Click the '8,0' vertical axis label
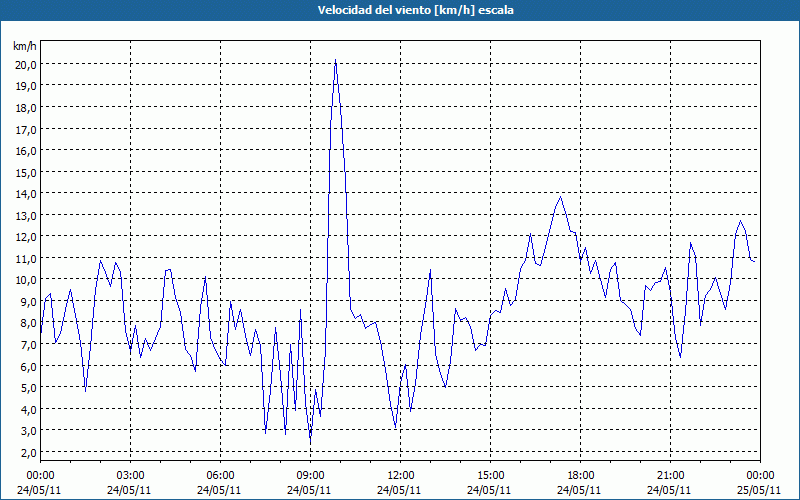This screenshot has height=500, width=800. point(29,323)
